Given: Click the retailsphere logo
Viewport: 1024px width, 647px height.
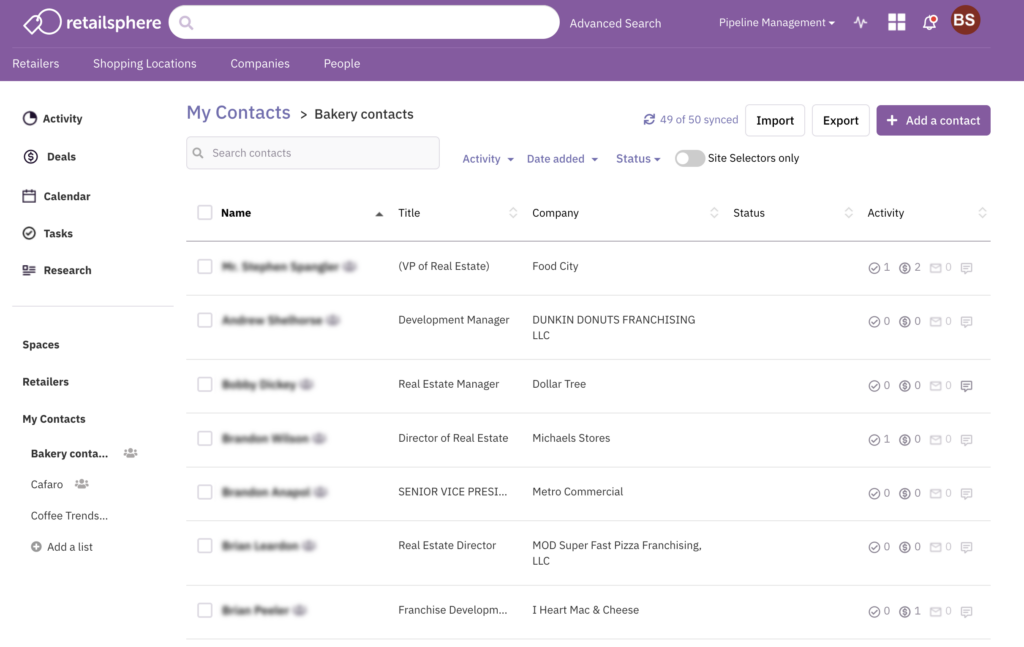Looking at the screenshot, I should point(92,22).
